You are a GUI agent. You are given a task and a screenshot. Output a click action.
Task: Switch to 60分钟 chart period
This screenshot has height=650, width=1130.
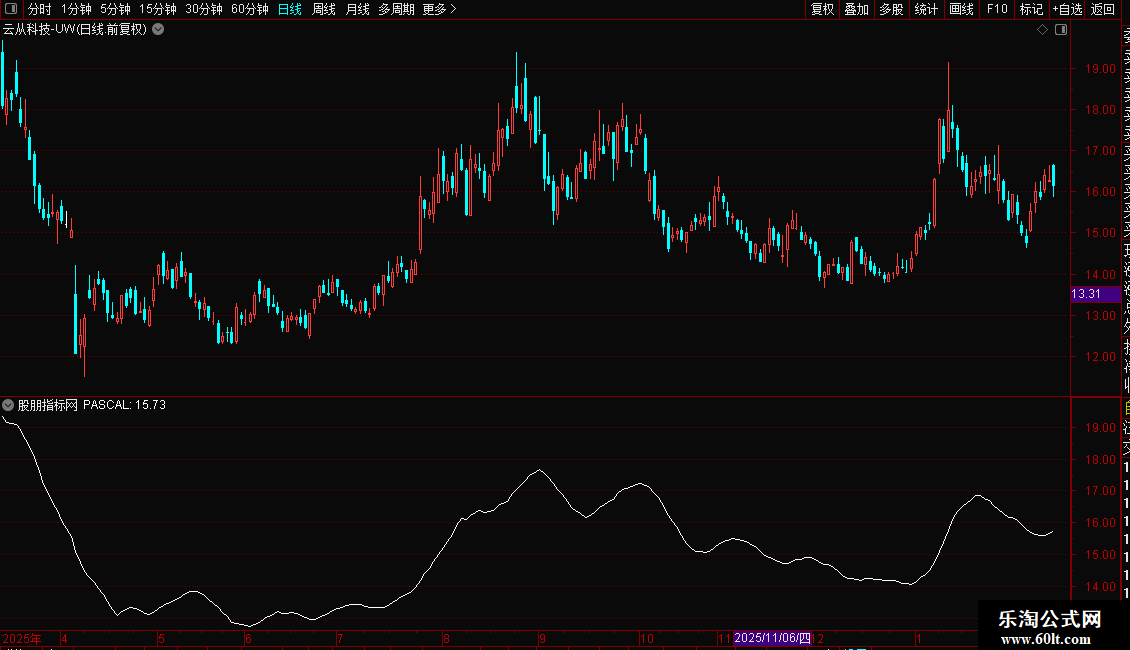coord(249,9)
